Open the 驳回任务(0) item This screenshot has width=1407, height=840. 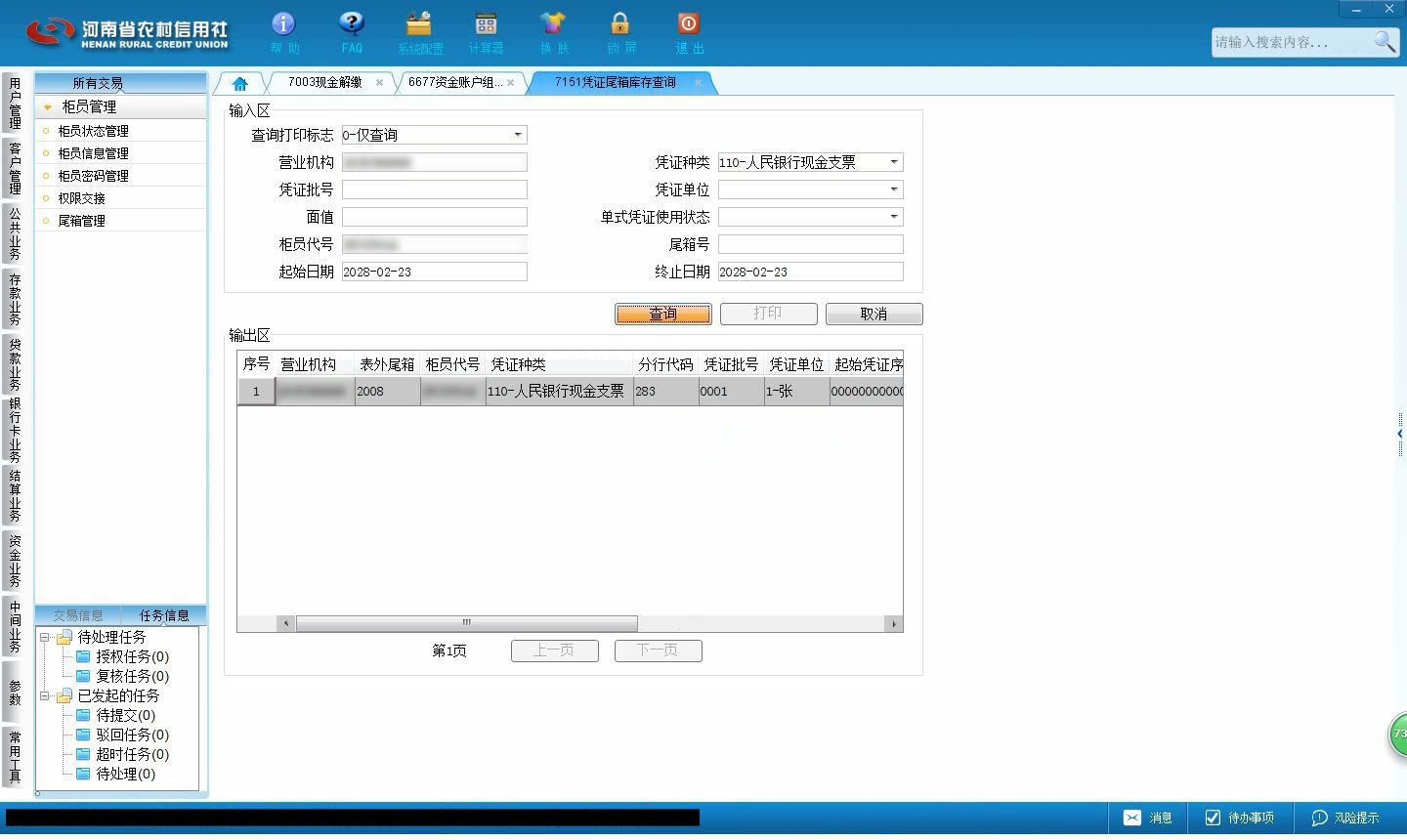coord(122,735)
